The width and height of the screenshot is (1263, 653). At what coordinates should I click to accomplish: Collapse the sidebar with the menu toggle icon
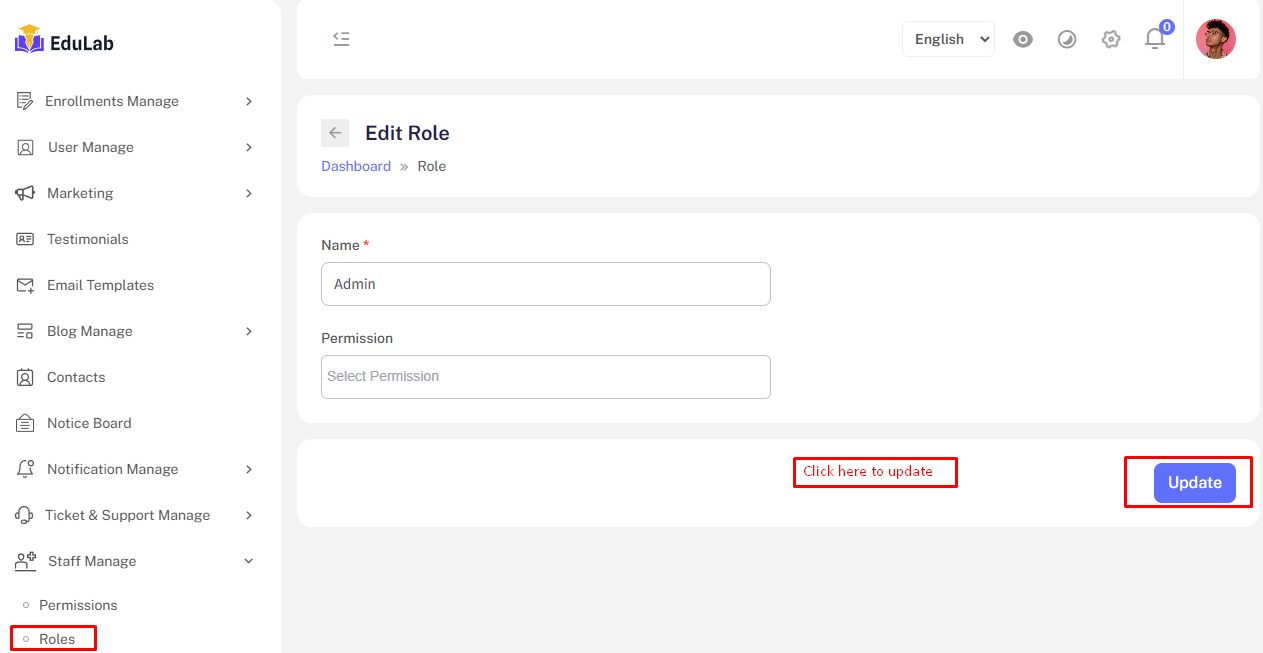(x=341, y=39)
